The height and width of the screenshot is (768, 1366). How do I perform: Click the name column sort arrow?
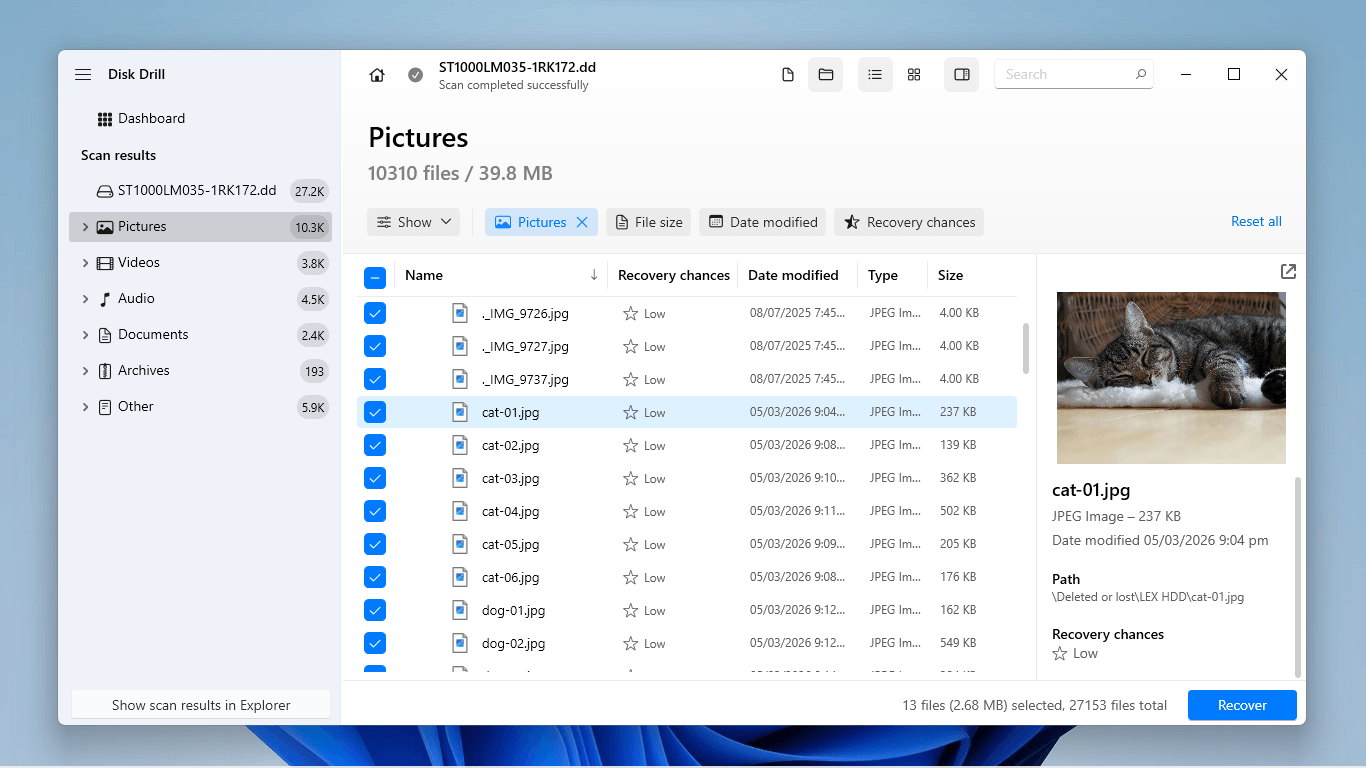[x=594, y=275]
